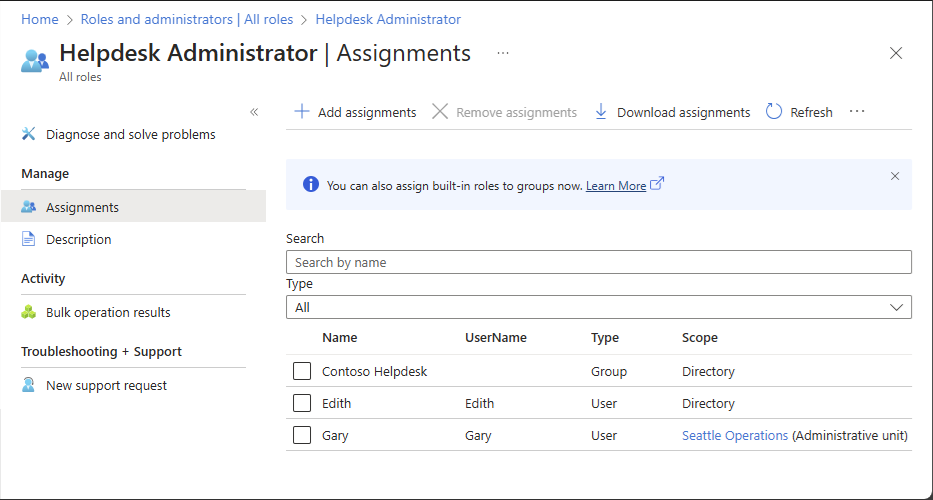
Task: Click the Download assignments arrow icon
Action: [601, 112]
